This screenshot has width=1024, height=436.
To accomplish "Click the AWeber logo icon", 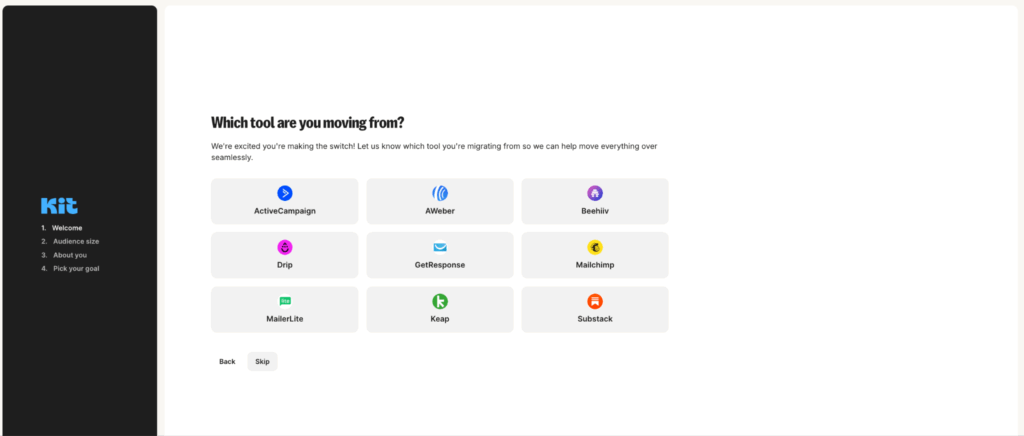I will (x=440, y=193).
